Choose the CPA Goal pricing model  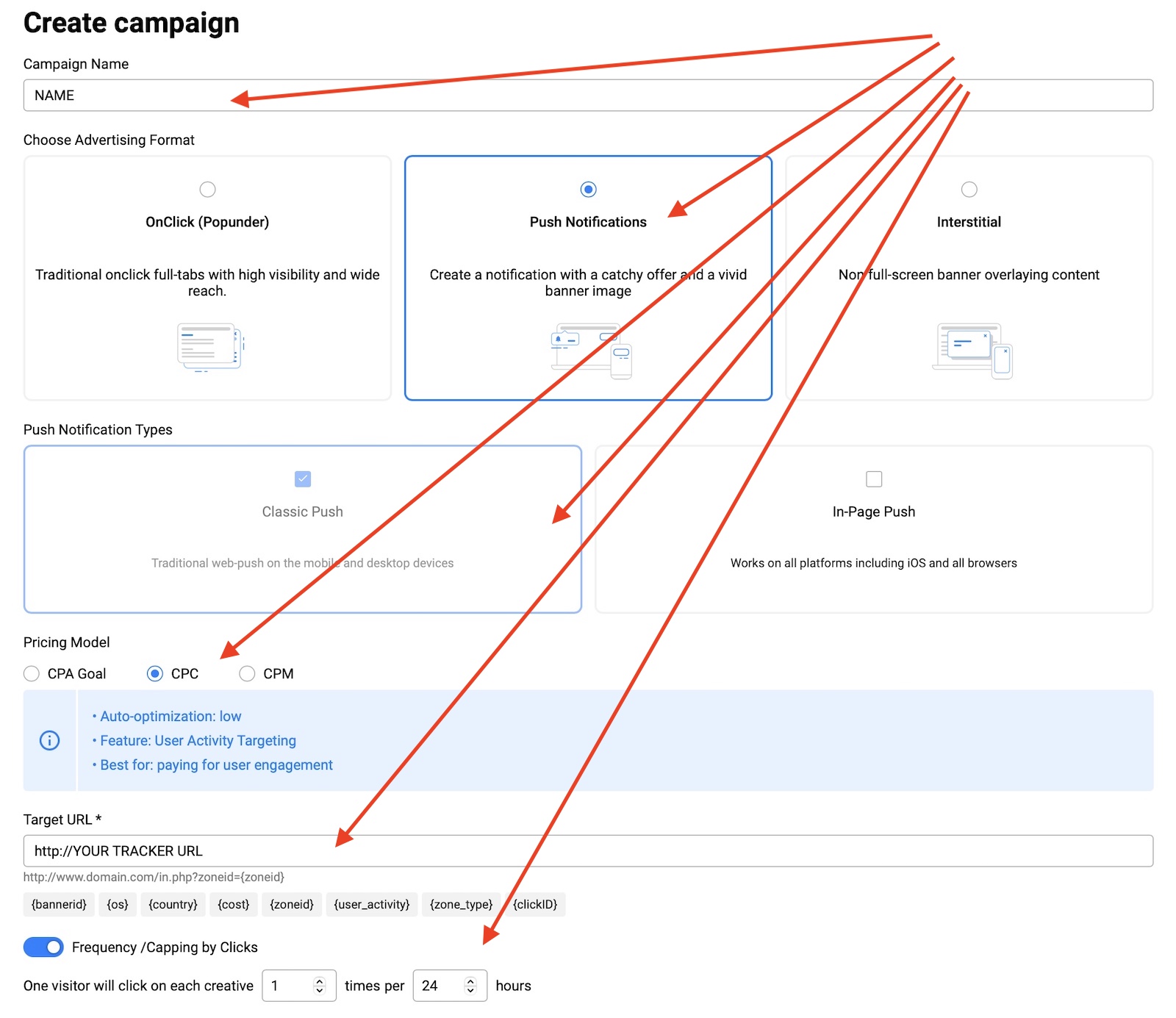pos(32,674)
